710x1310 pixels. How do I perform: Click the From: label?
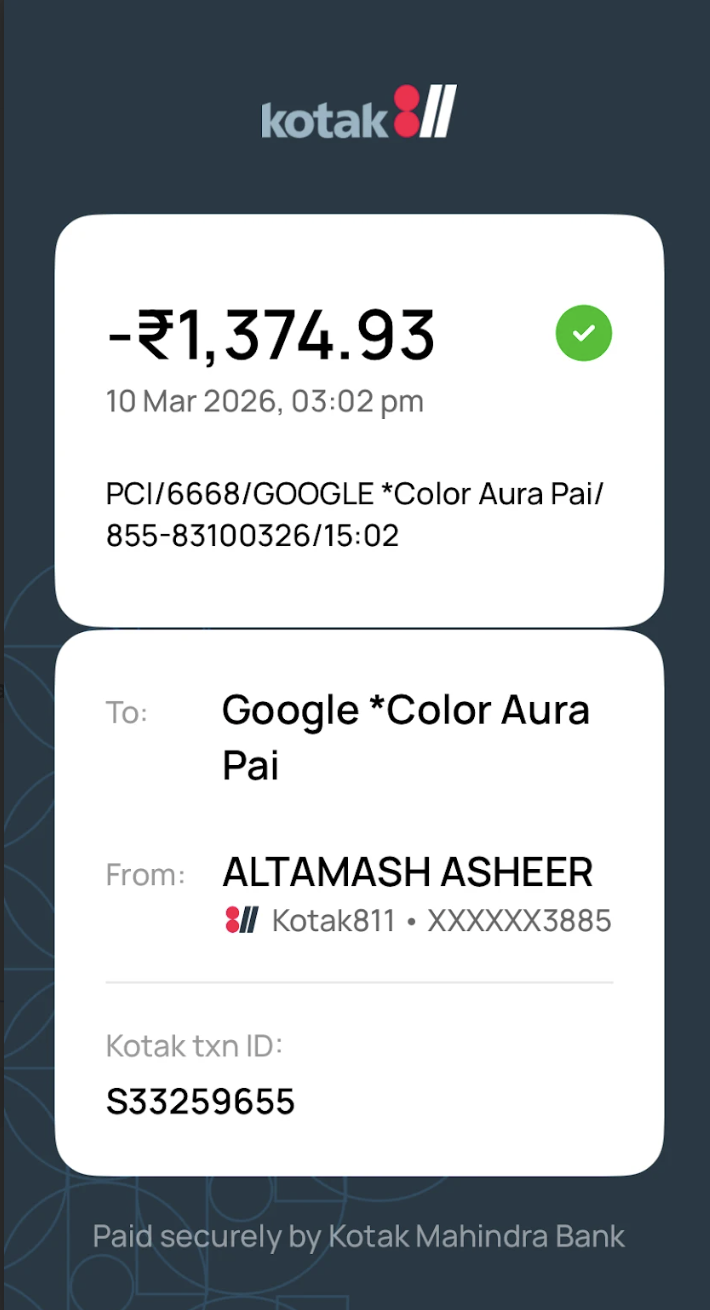click(x=146, y=875)
